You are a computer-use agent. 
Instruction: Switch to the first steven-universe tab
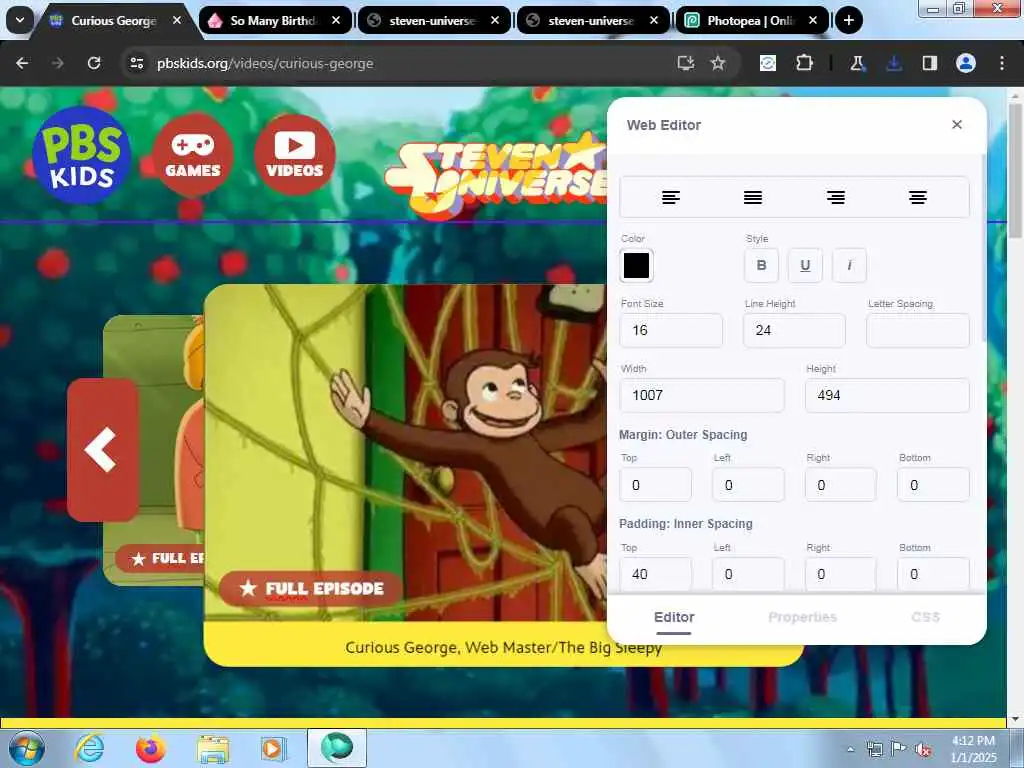[434, 21]
